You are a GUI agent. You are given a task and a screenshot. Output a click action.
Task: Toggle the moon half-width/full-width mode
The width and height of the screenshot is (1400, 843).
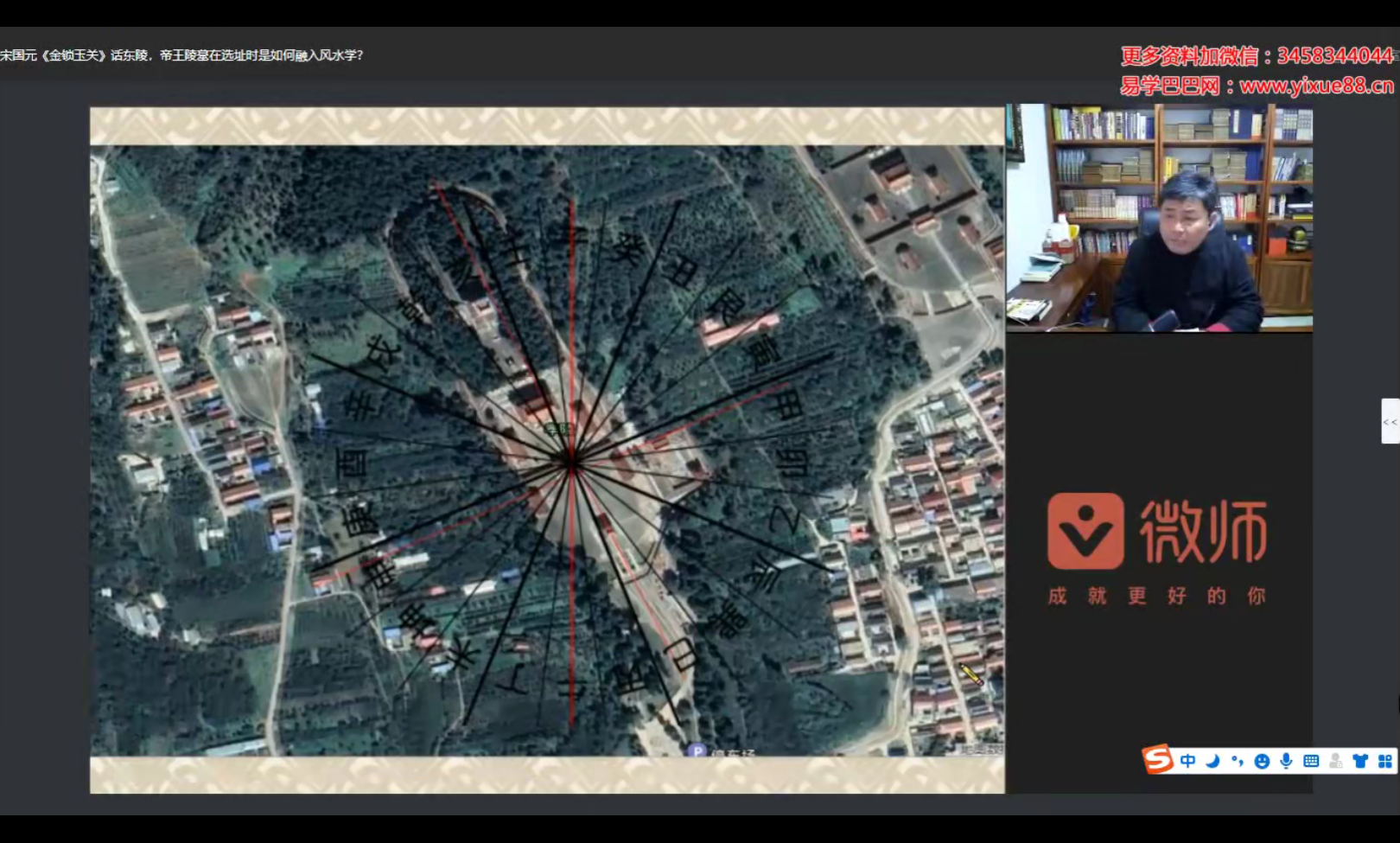[x=1212, y=761]
